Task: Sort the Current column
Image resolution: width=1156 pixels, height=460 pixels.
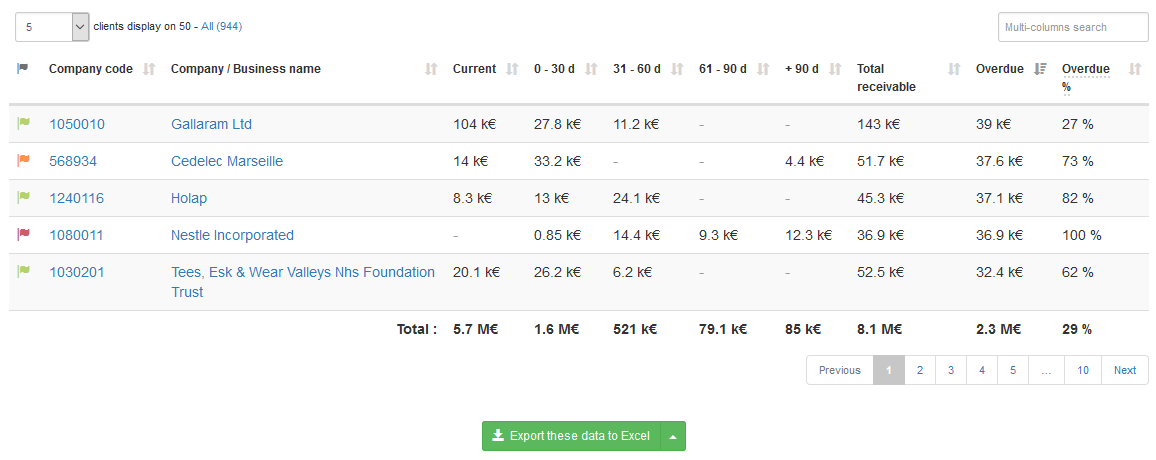Action: tap(513, 69)
